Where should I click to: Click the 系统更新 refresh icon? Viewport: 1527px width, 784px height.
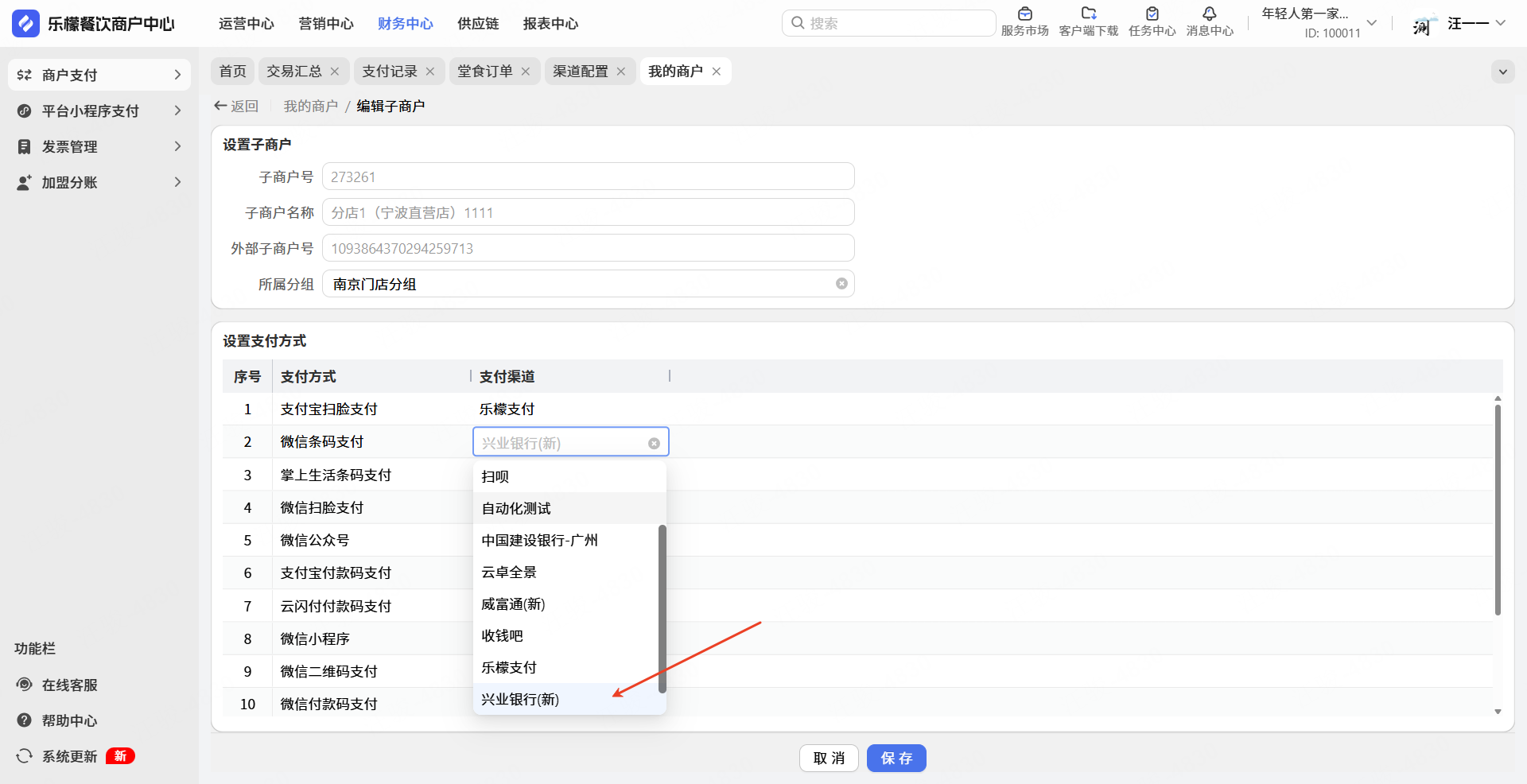[25, 756]
